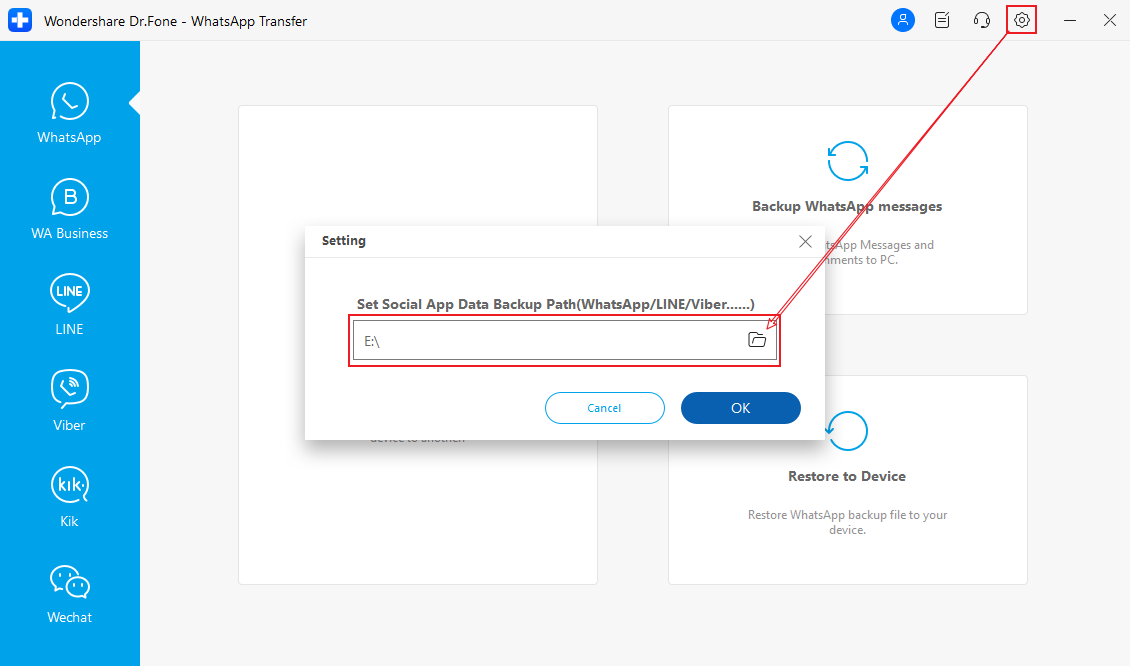Viewport: 1130px width, 666px height.
Task: Minimize the Dr.Fone window
Action: (x=1070, y=20)
